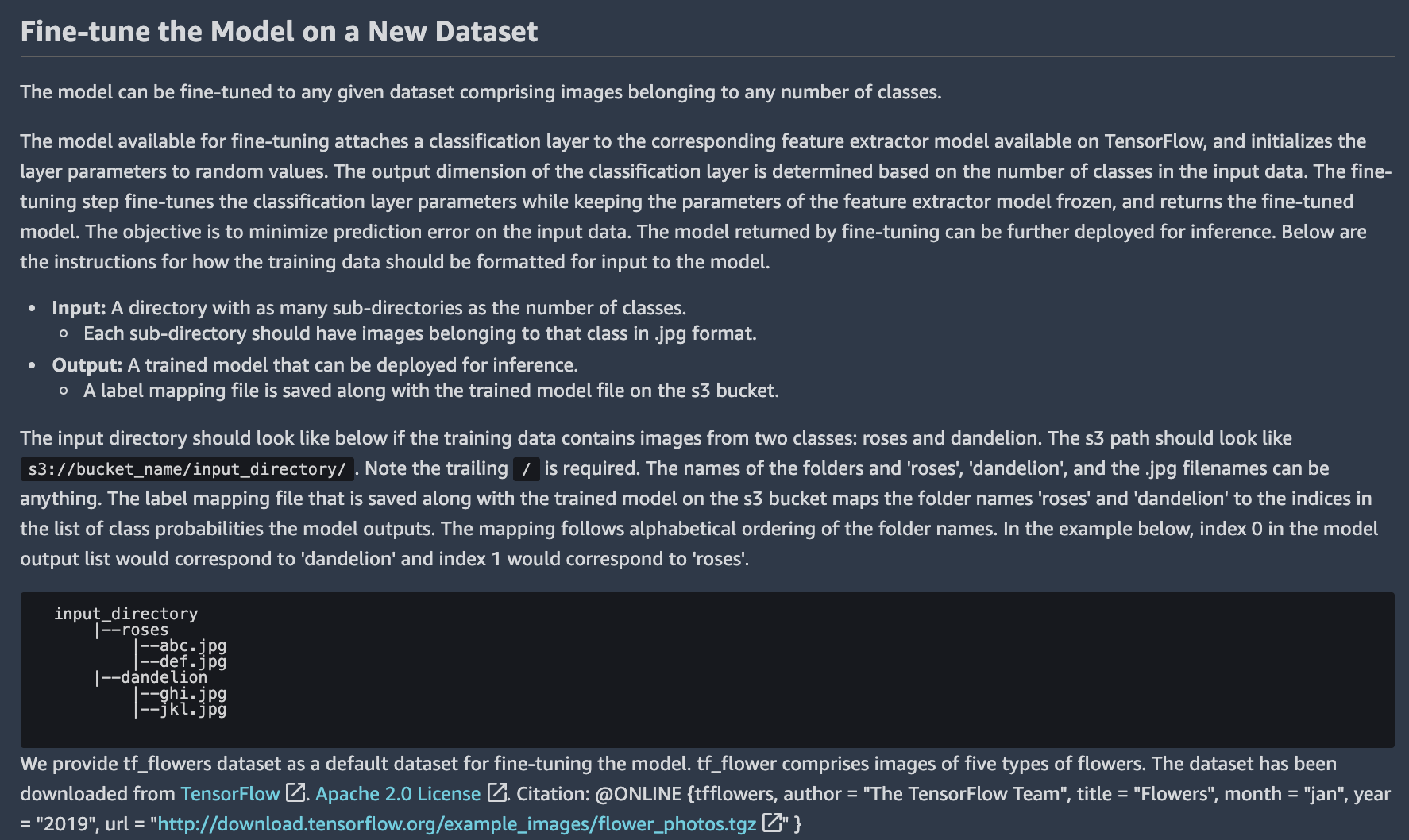
Task: Click the external-link icon beside TensorFlow
Action: click(x=295, y=792)
